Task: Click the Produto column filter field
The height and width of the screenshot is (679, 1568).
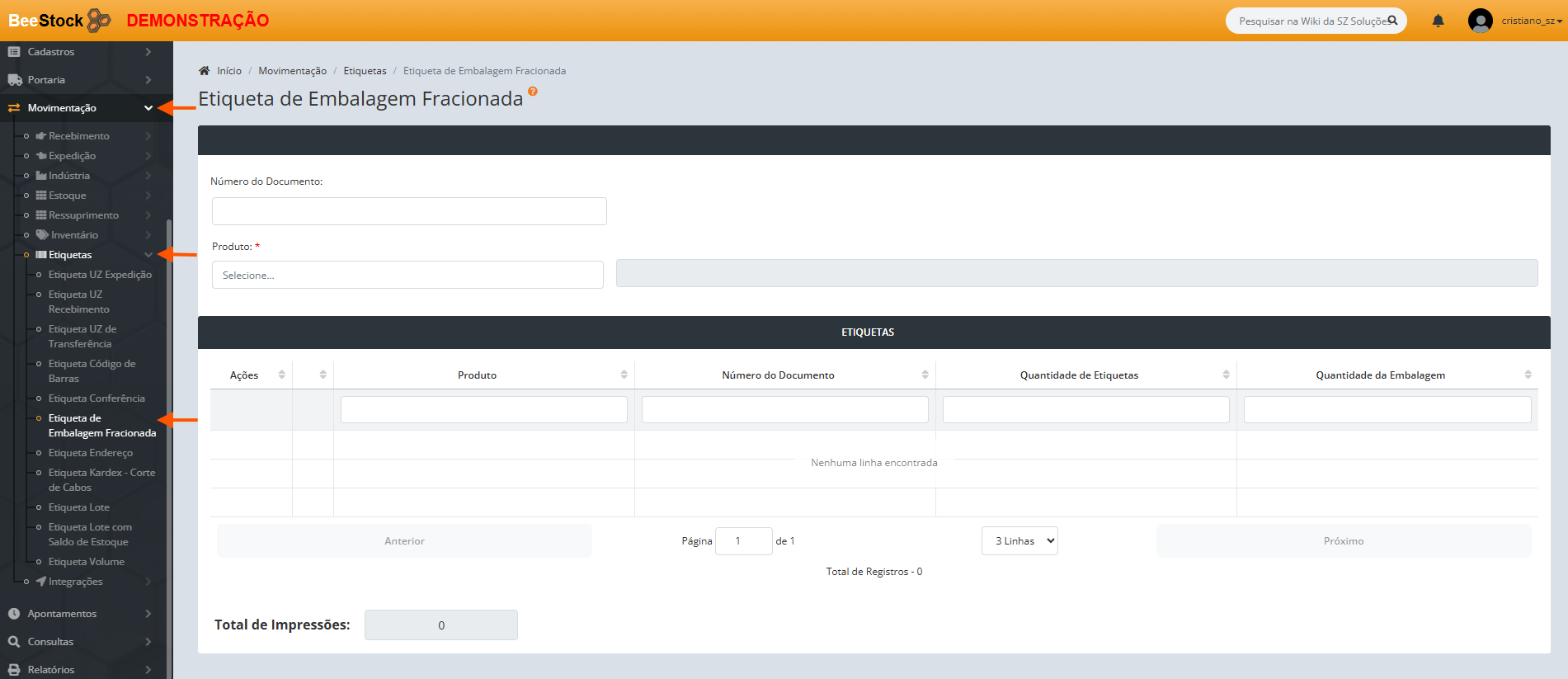Action: tap(483, 410)
